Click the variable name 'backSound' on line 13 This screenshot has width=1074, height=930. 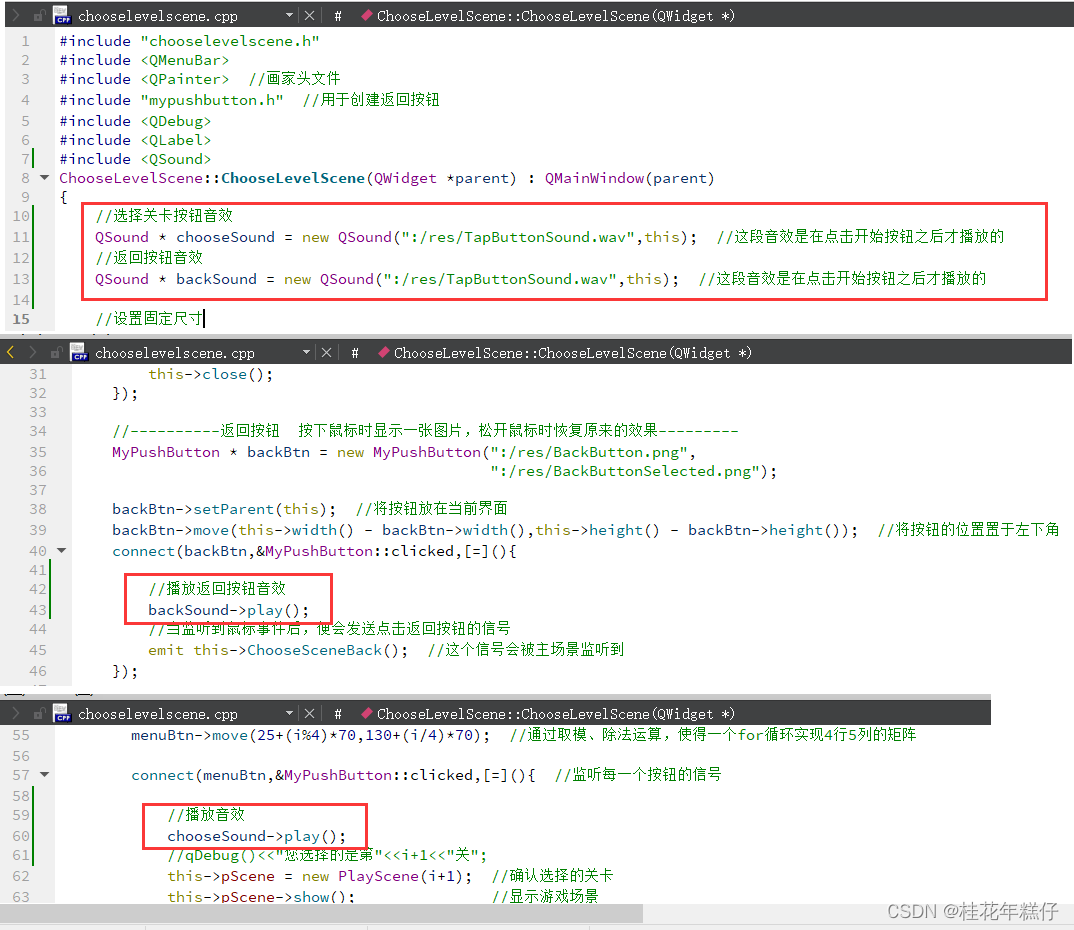coord(216,279)
